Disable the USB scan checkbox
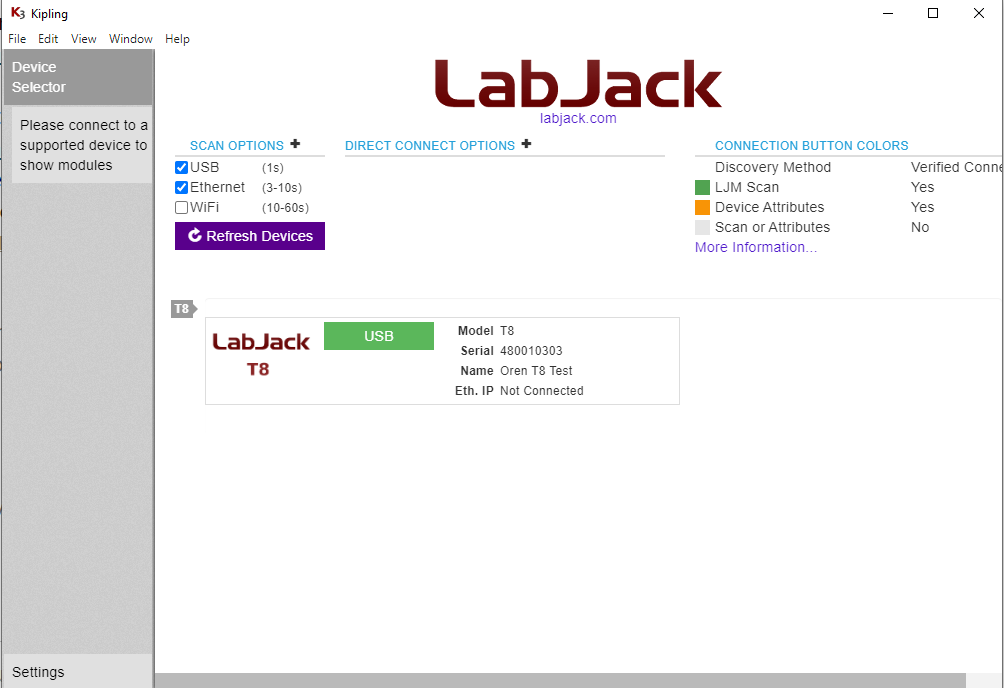This screenshot has width=1004, height=688. [x=181, y=167]
